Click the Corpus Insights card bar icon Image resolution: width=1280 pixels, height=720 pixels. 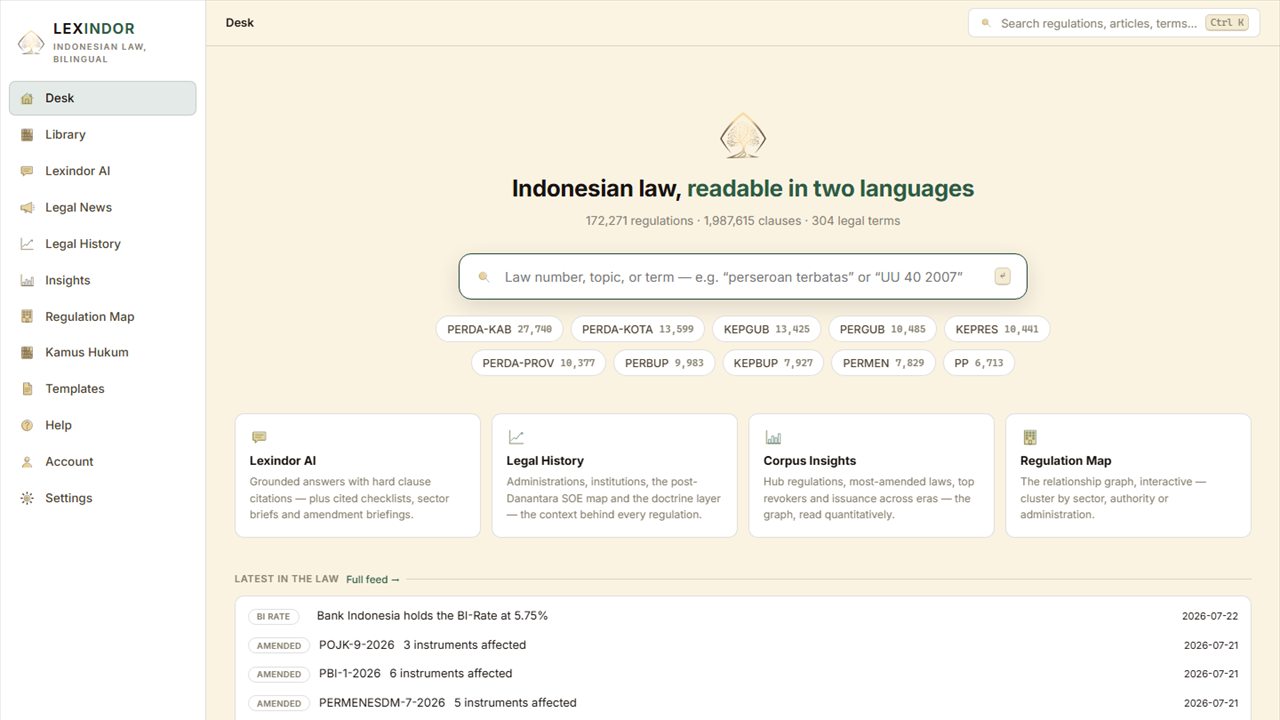tap(773, 437)
